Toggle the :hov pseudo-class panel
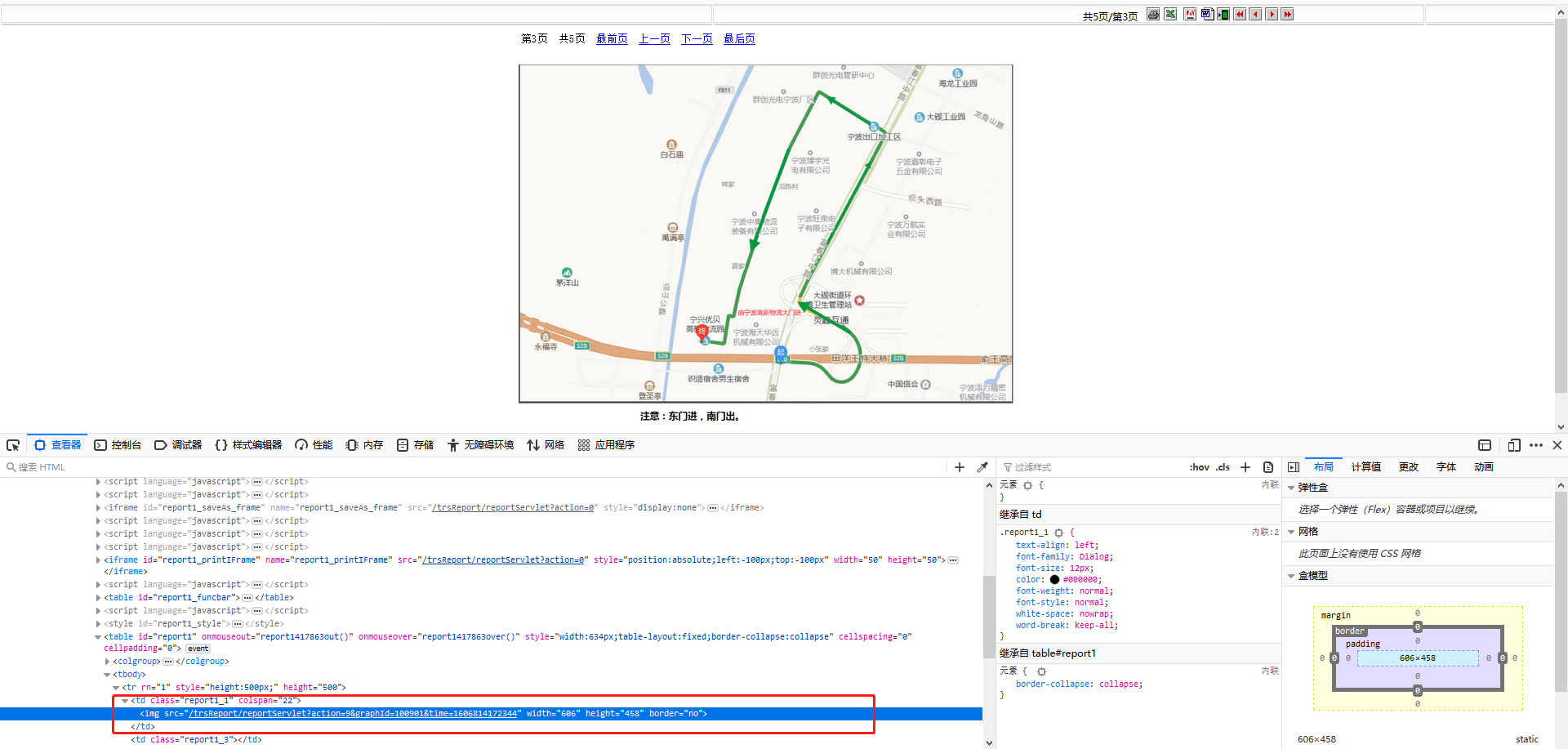The height and width of the screenshot is (749, 1568). (x=1199, y=467)
